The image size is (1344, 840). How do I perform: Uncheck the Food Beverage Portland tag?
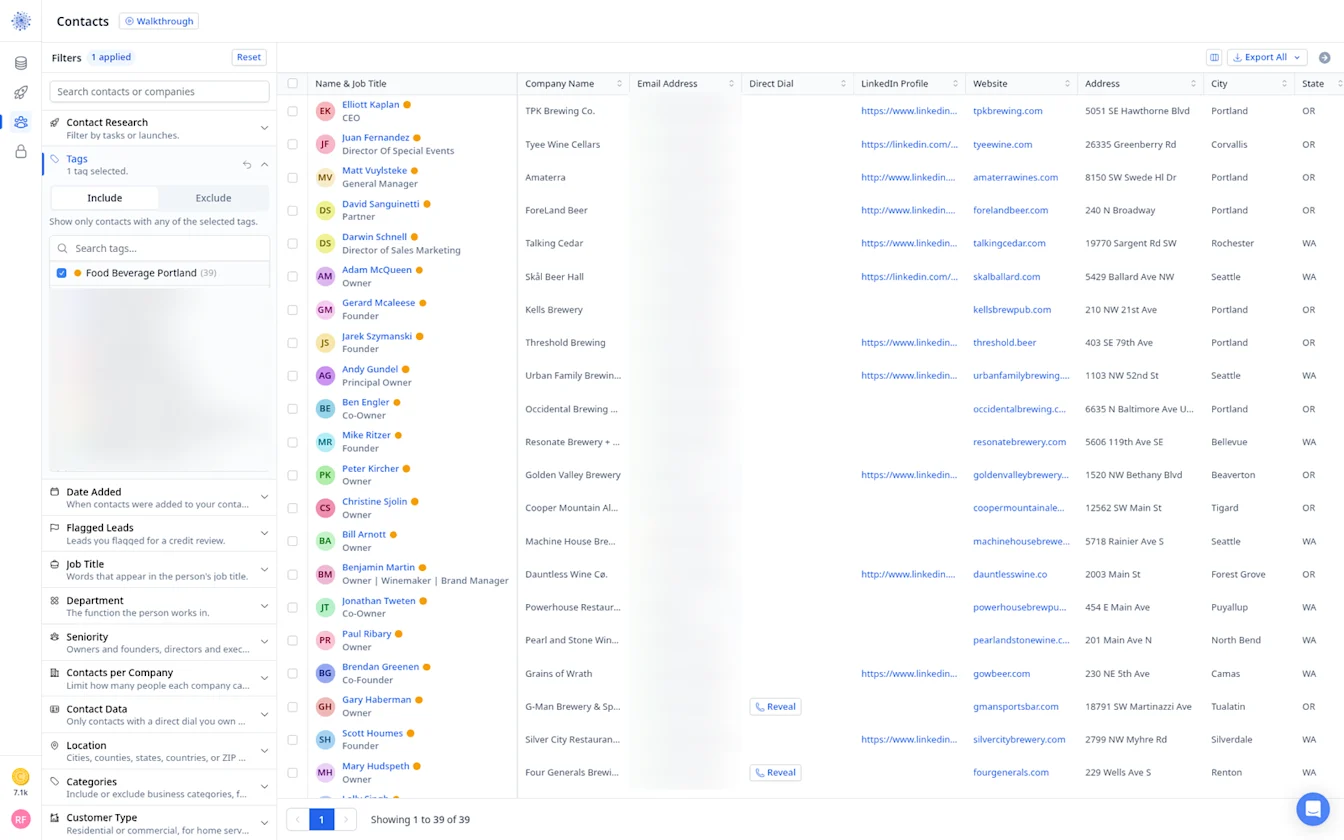pyautogui.click(x=62, y=273)
